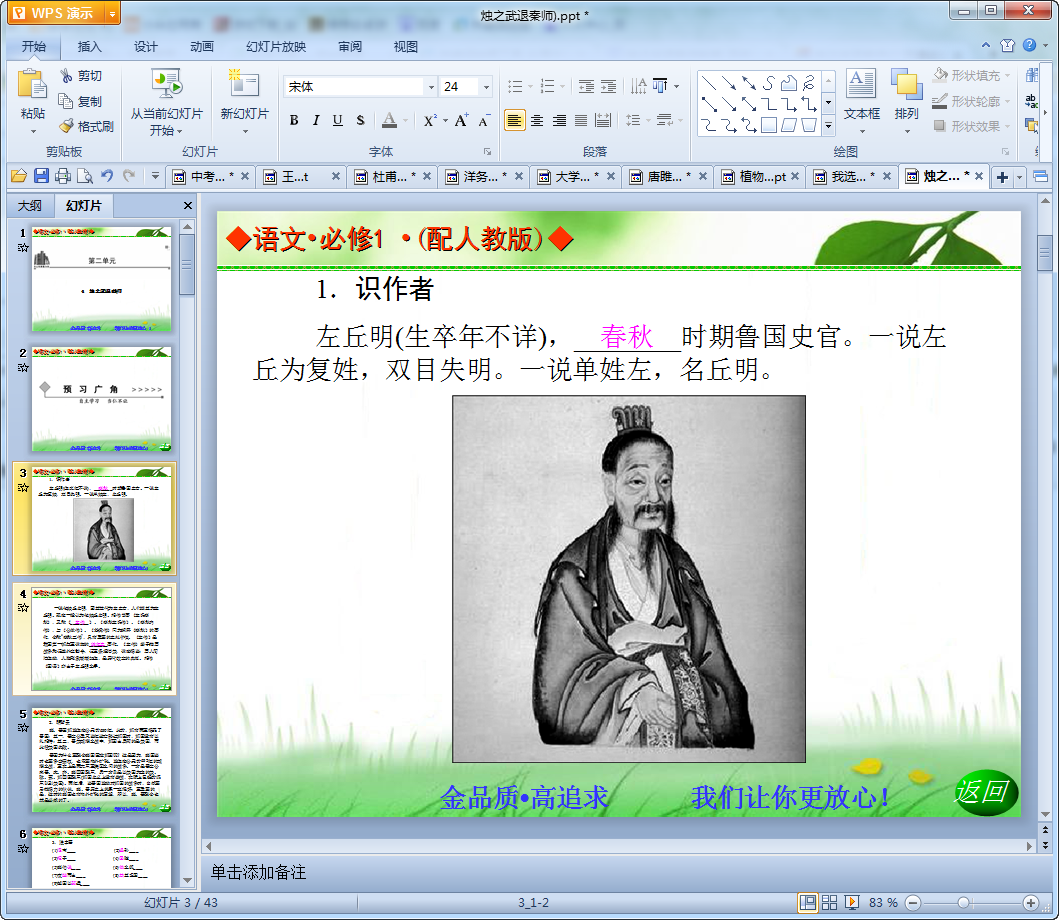This screenshot has height=920, width=1059.
Task: Click the increase indent icon
Action: pyautogui.click(x=609, y=86)
